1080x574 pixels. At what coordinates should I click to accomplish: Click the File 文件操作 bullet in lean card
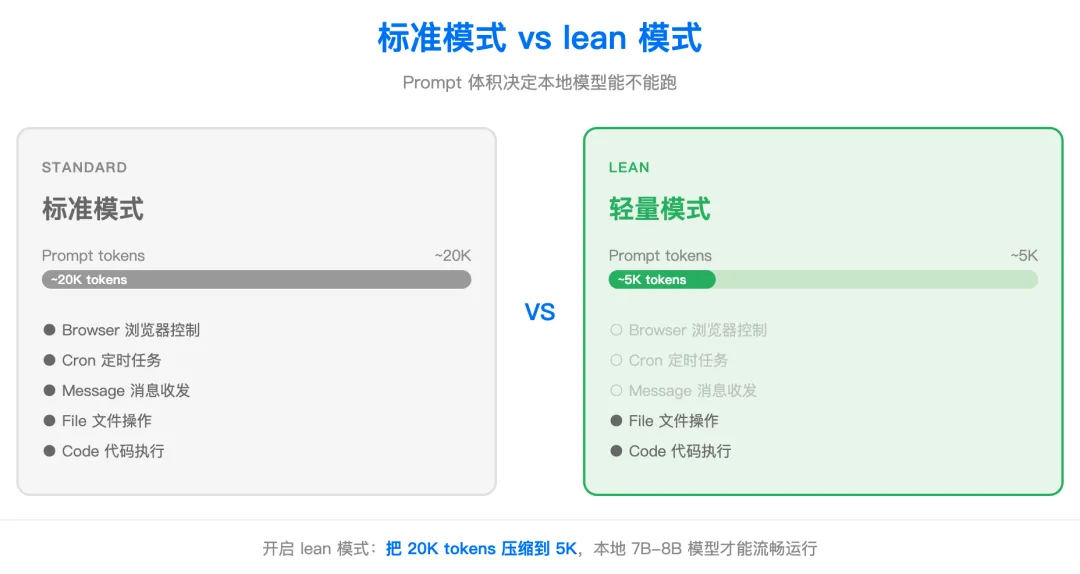click(x=616, y=421)
